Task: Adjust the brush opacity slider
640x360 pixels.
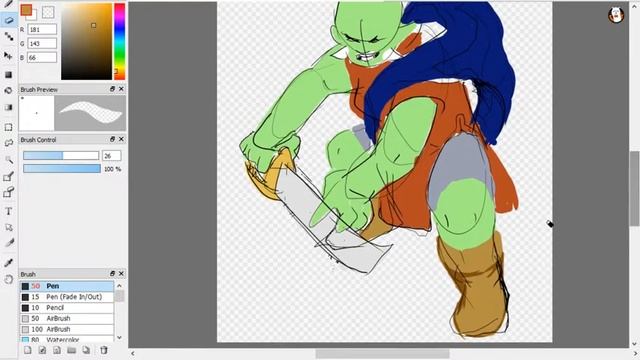Action: (62, 169)
